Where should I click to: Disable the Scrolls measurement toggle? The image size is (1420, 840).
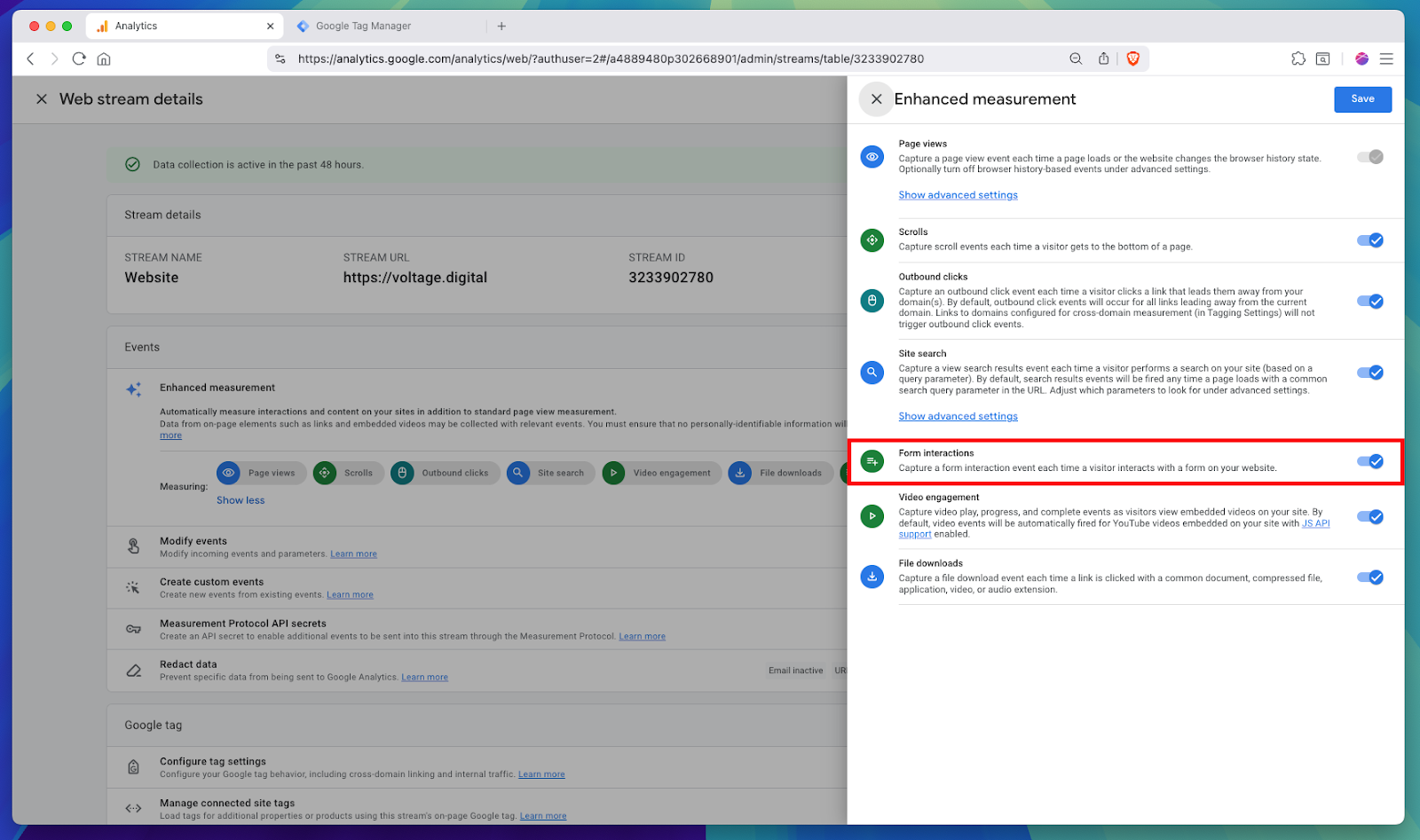[1370, 240]
